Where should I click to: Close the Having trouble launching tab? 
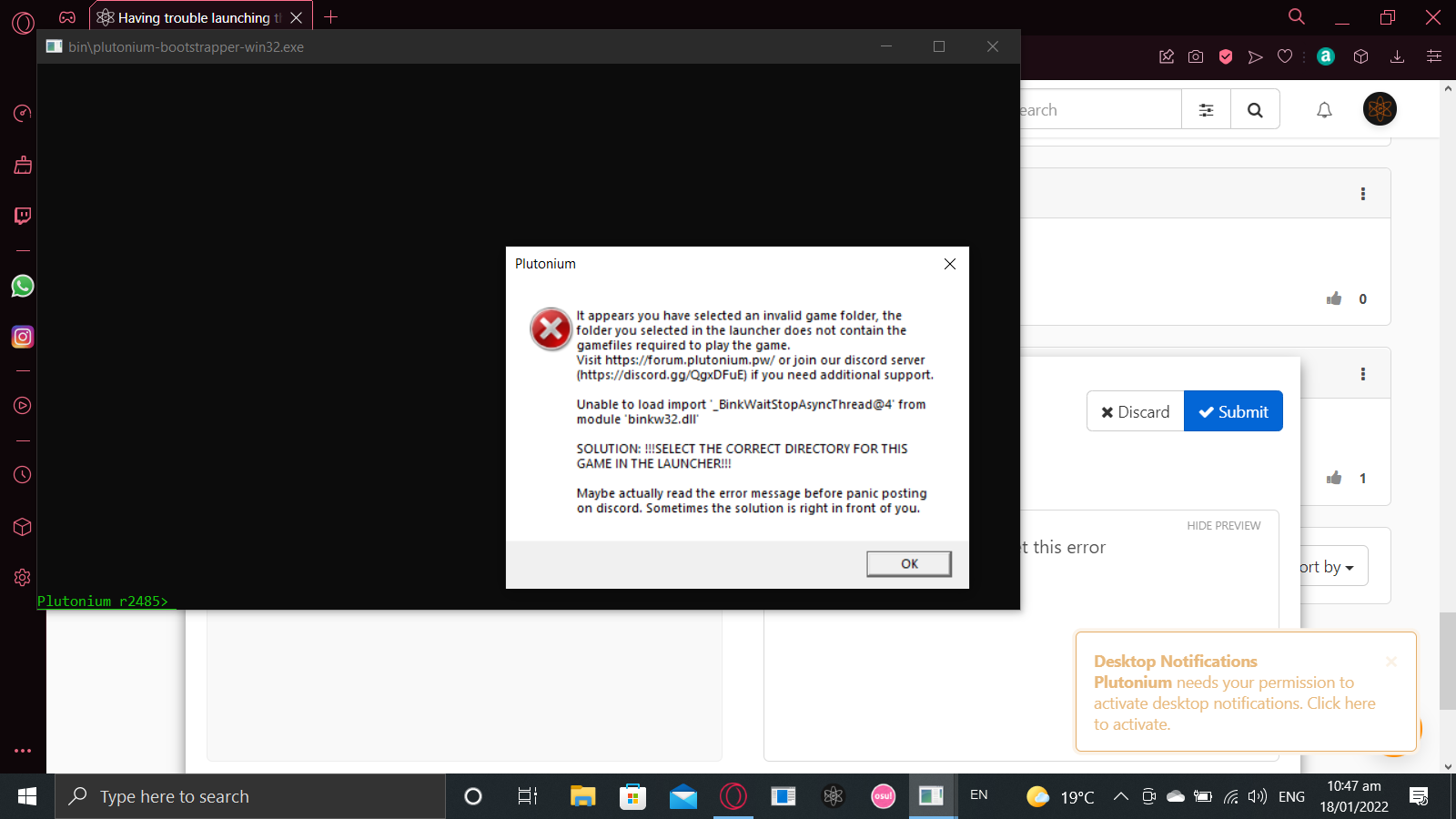tap(296, 17)
